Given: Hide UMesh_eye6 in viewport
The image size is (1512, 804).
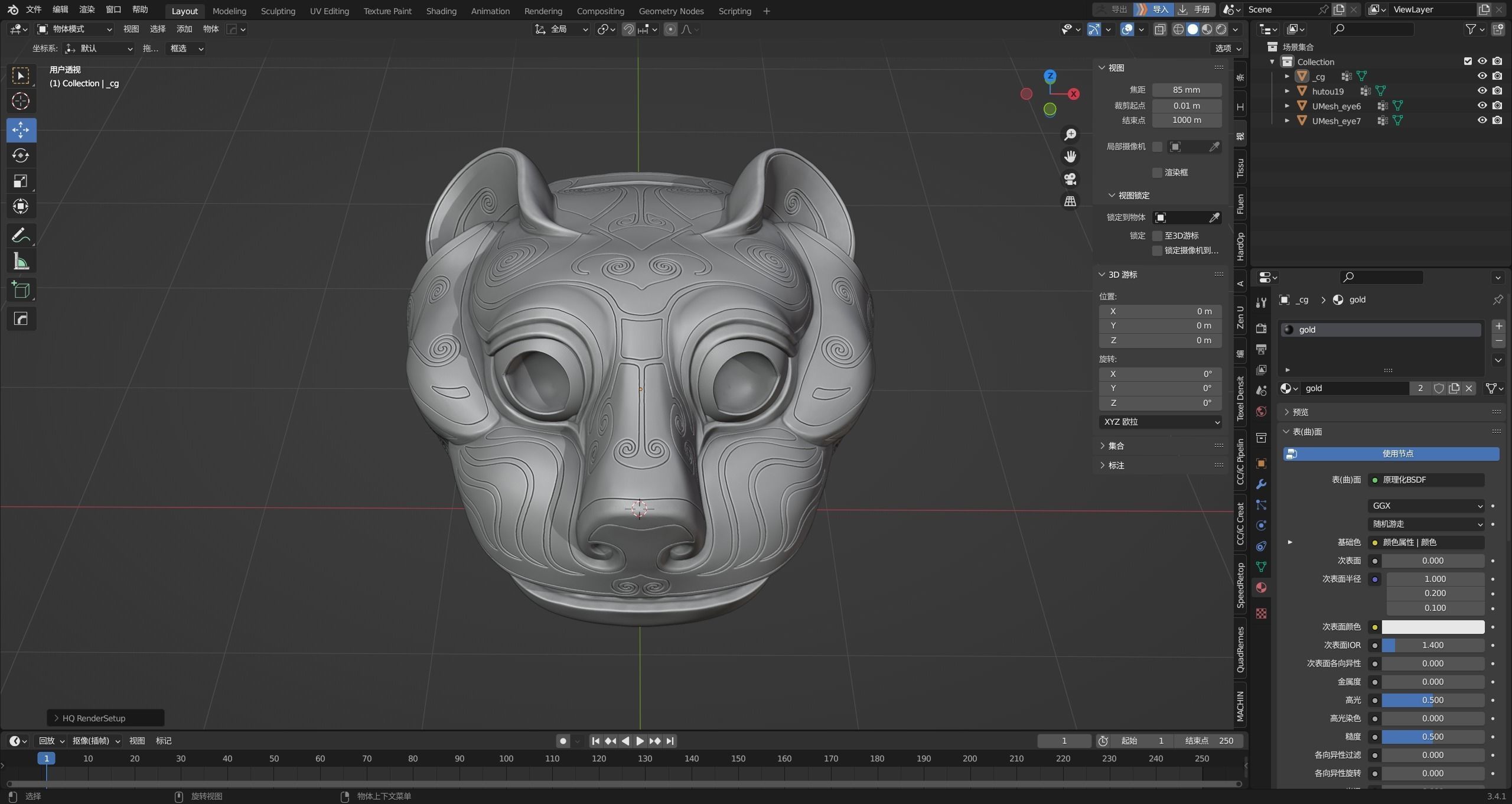Looking at the screenshot, I should [x=1482, y=106].
